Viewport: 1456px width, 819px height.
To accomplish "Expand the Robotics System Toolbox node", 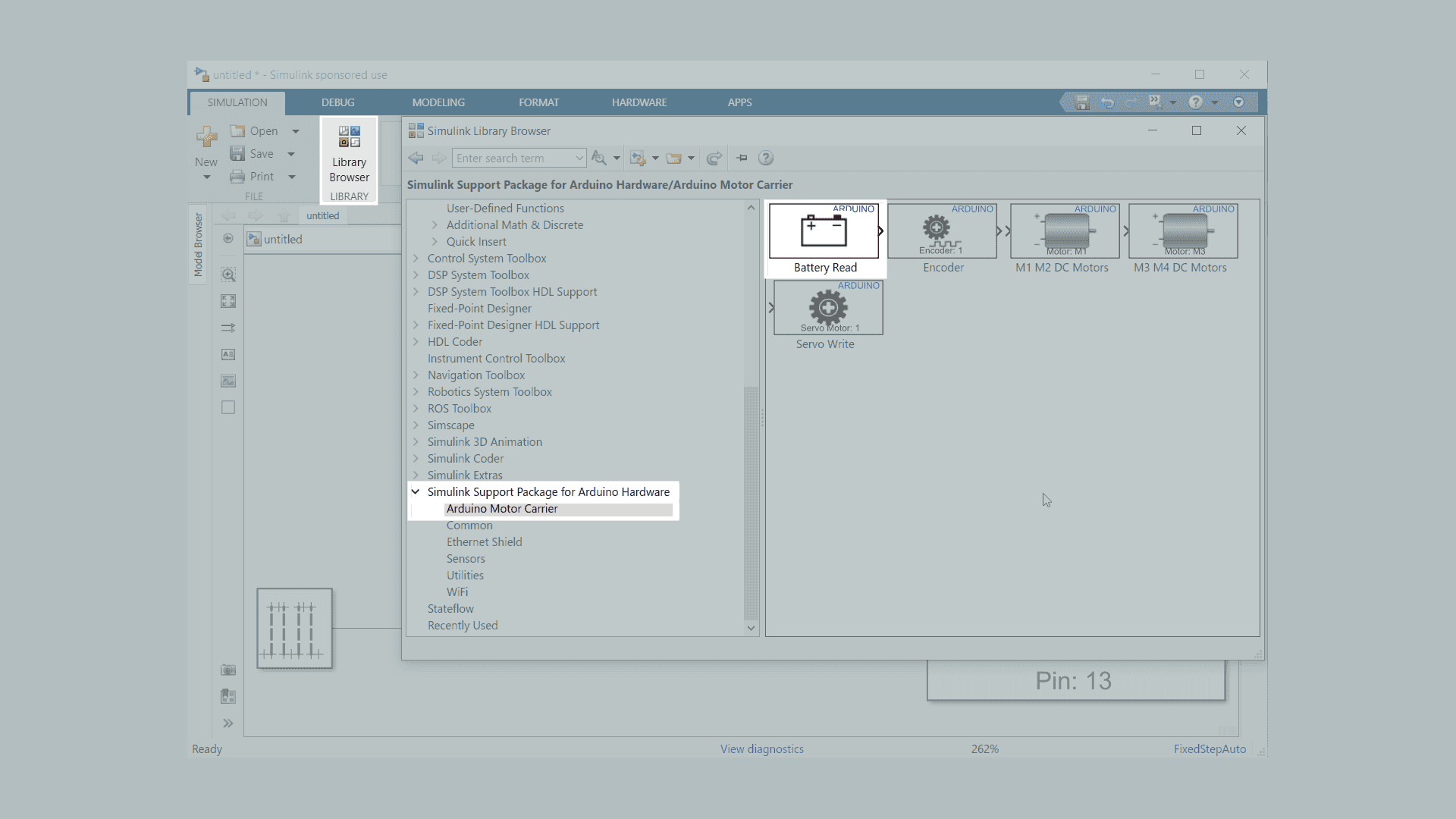I will point(416,392).
